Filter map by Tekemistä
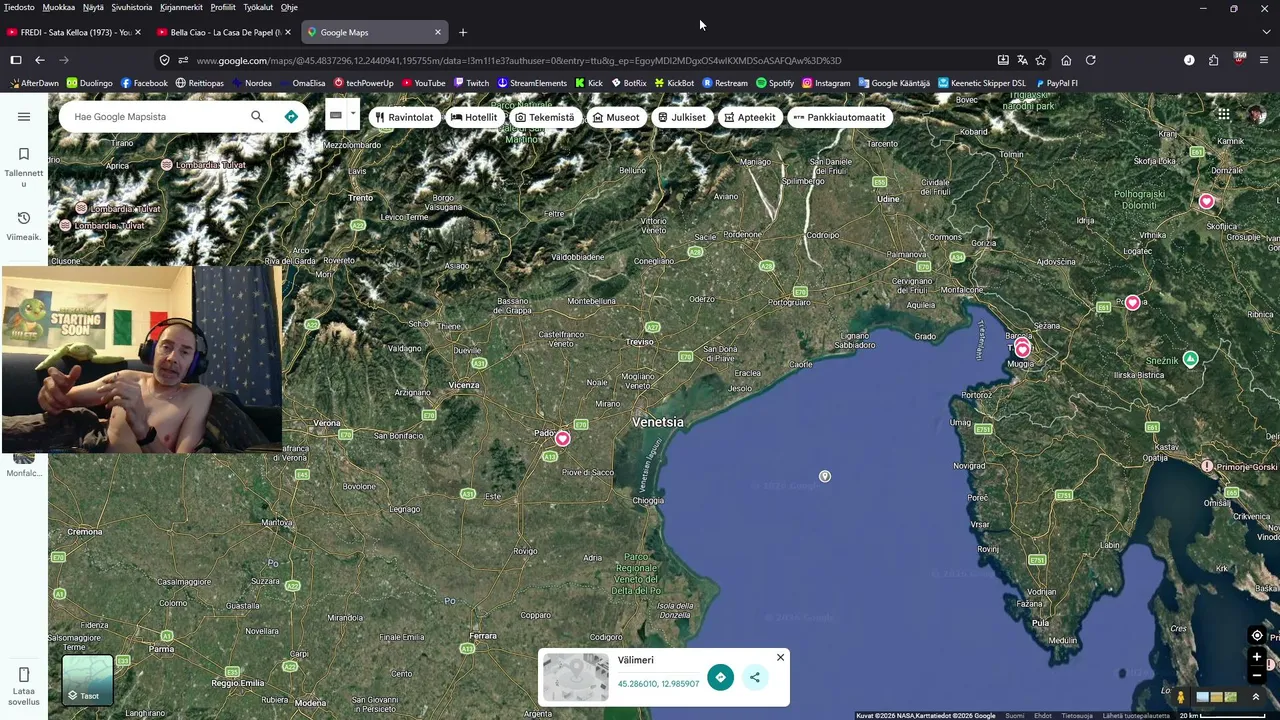 [x=545, y=117]
